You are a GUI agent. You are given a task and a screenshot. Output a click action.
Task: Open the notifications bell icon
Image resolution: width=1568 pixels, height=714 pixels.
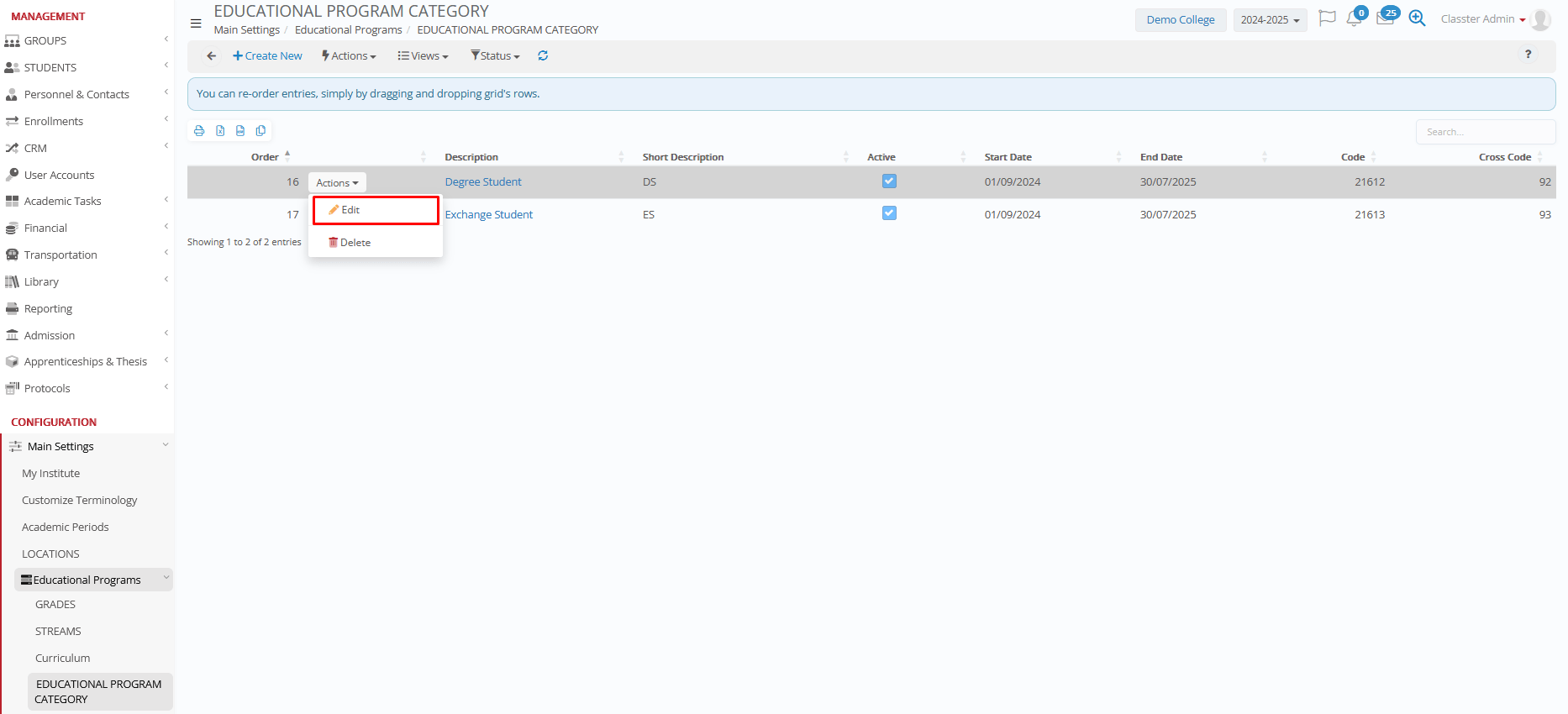click(x=1354, y=19)
